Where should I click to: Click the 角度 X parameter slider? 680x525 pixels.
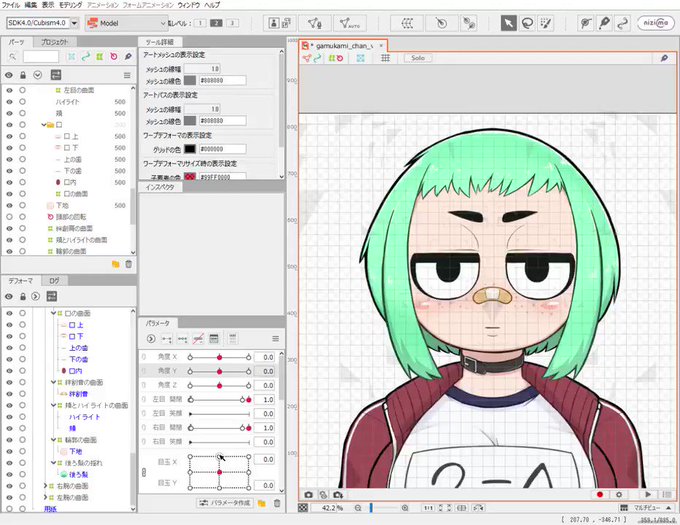219,357
